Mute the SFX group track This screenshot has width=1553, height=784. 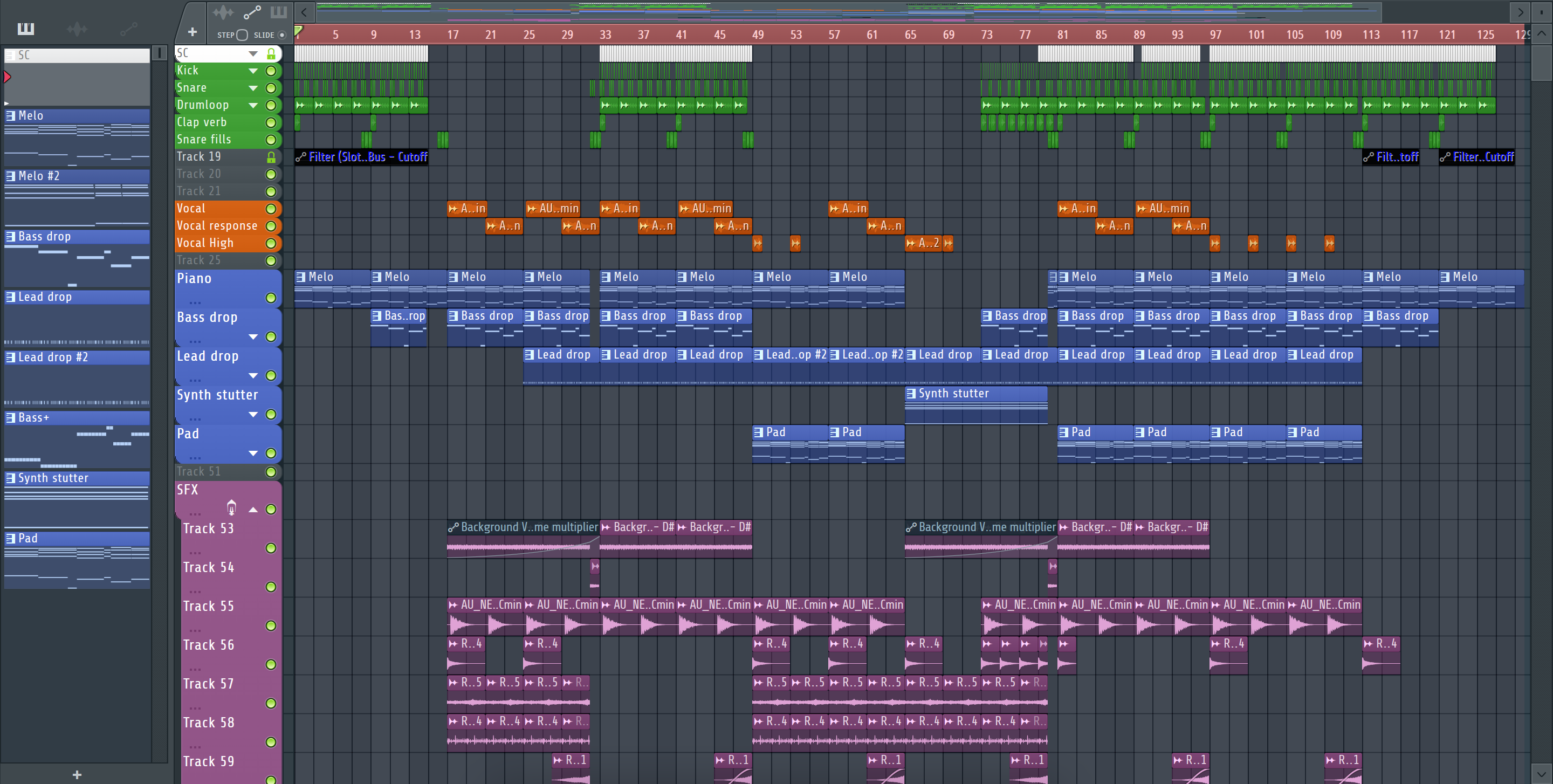tap(271, 510)
